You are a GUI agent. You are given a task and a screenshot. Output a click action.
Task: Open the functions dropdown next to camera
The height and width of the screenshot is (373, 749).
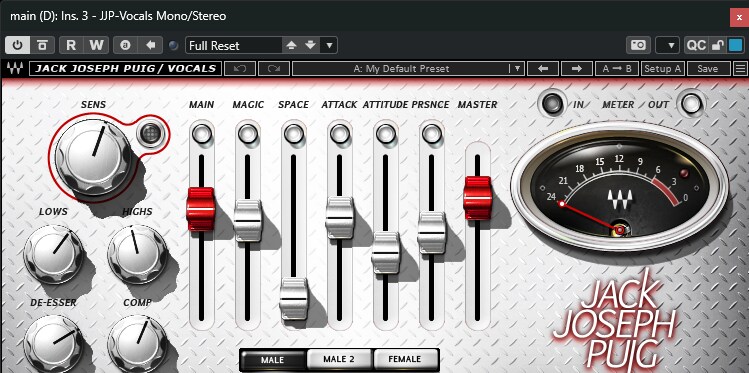[x=667, y=45]
